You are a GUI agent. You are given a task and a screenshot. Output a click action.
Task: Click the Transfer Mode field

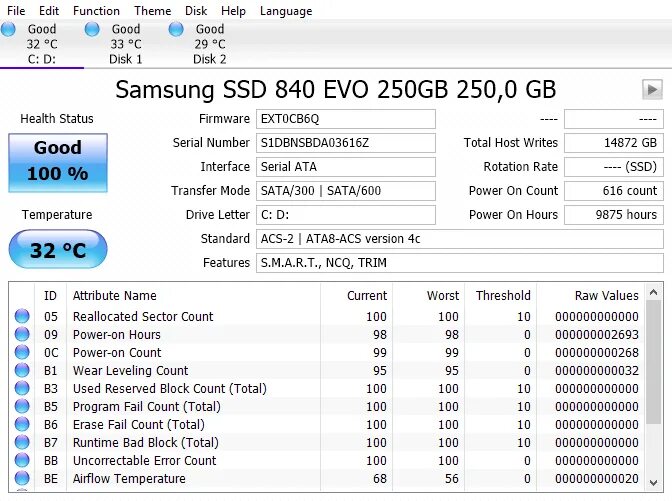pos(346,191)
